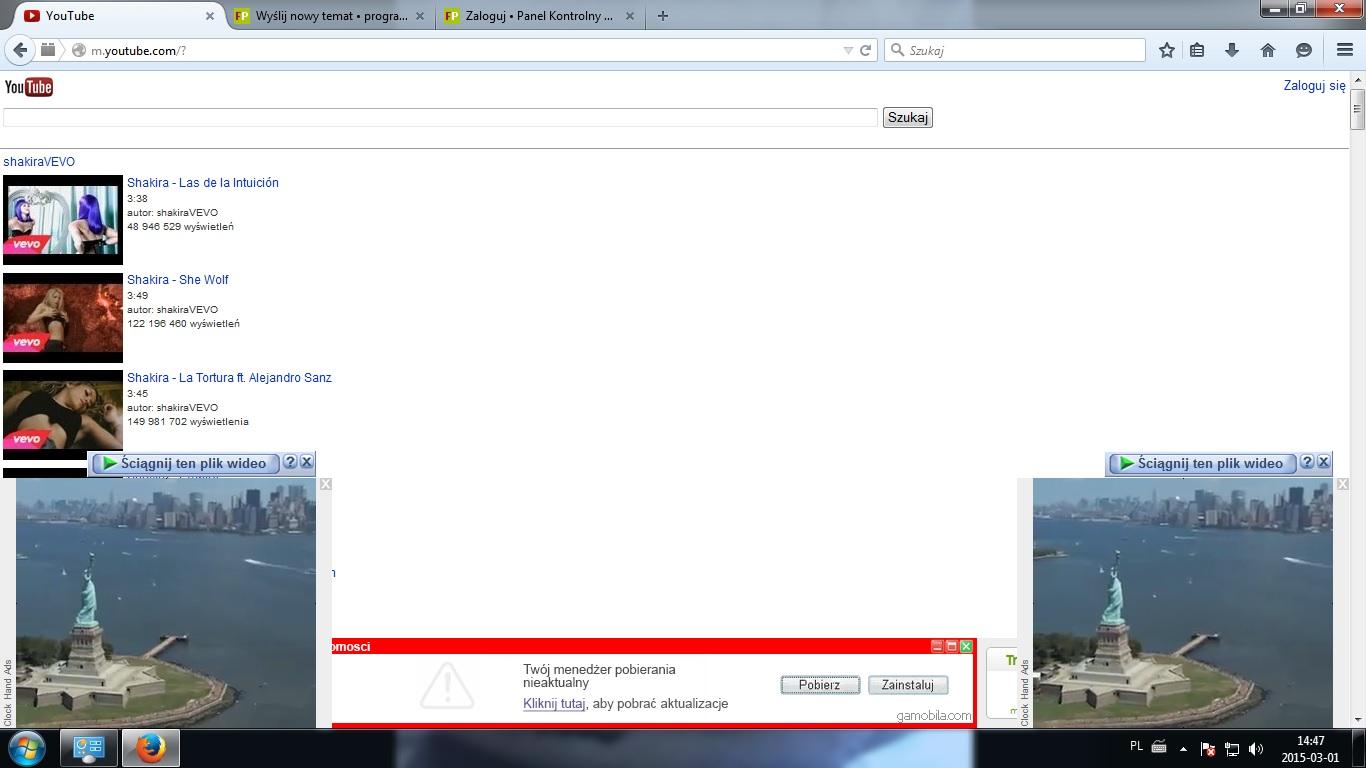This screenshot has width=1366, height=768.
Task: Close the left download video bar
Action: [x=307, y=462]
